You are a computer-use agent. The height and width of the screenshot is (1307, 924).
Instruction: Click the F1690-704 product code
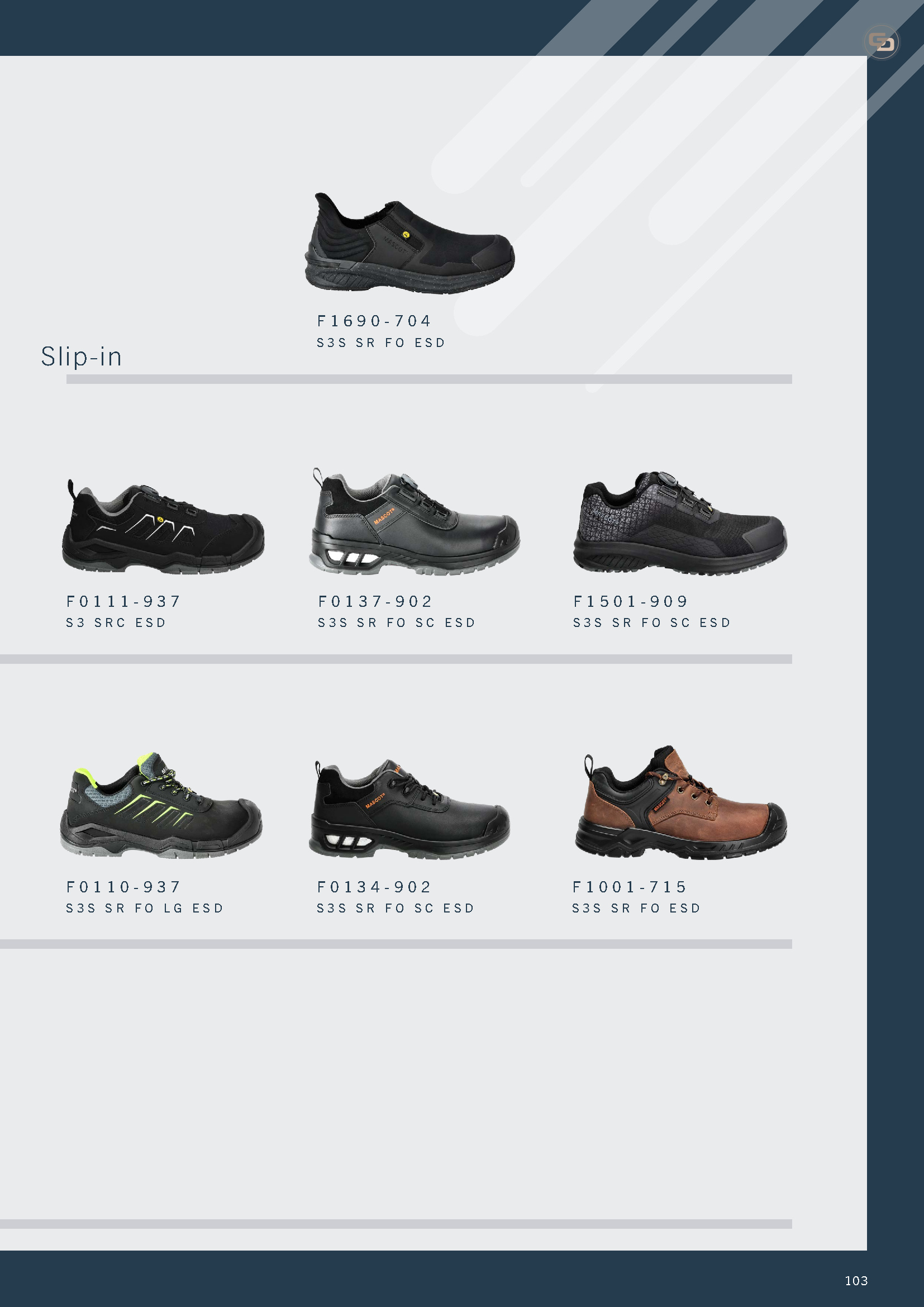point(374,321)
